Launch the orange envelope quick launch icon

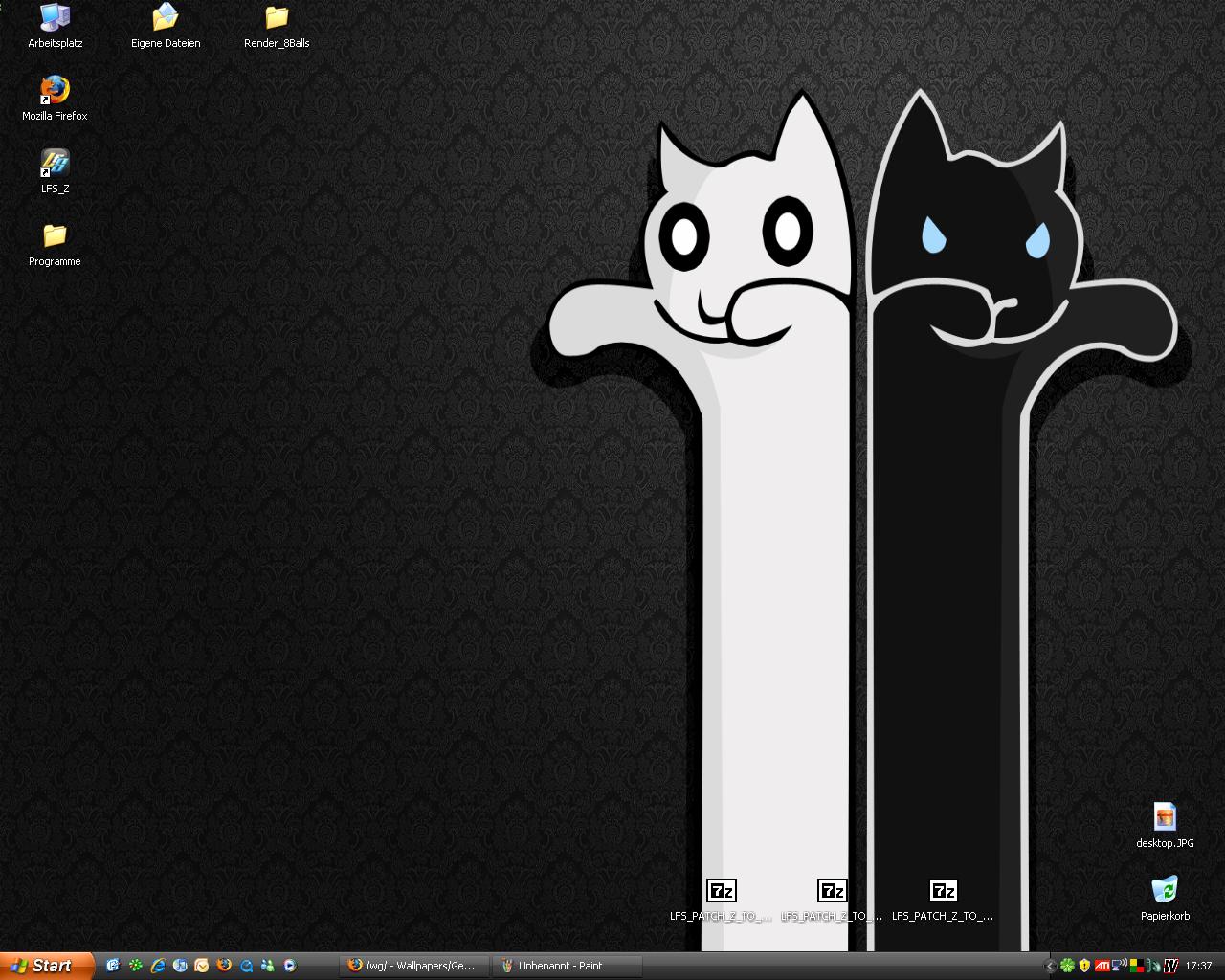tap(202, 966)
